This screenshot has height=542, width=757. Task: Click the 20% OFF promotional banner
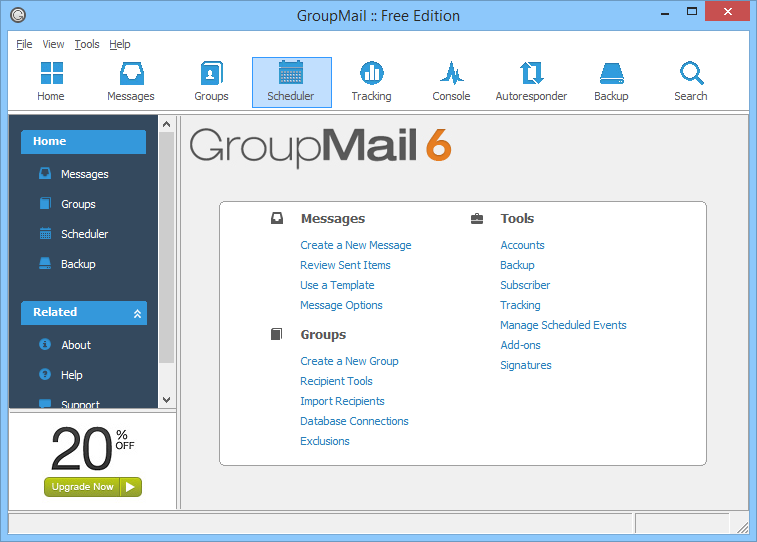93,449
